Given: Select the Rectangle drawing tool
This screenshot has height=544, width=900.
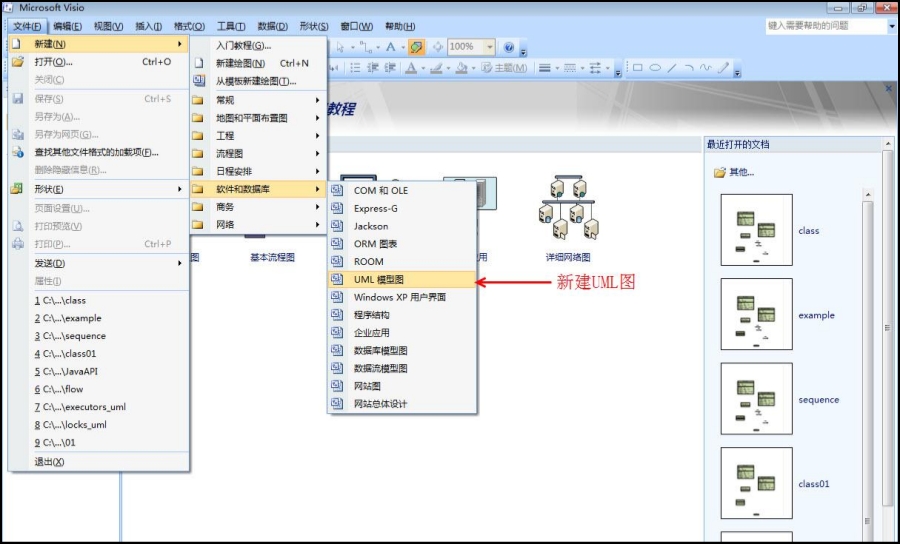Looking at the screenshot, I should pos(637,68).
